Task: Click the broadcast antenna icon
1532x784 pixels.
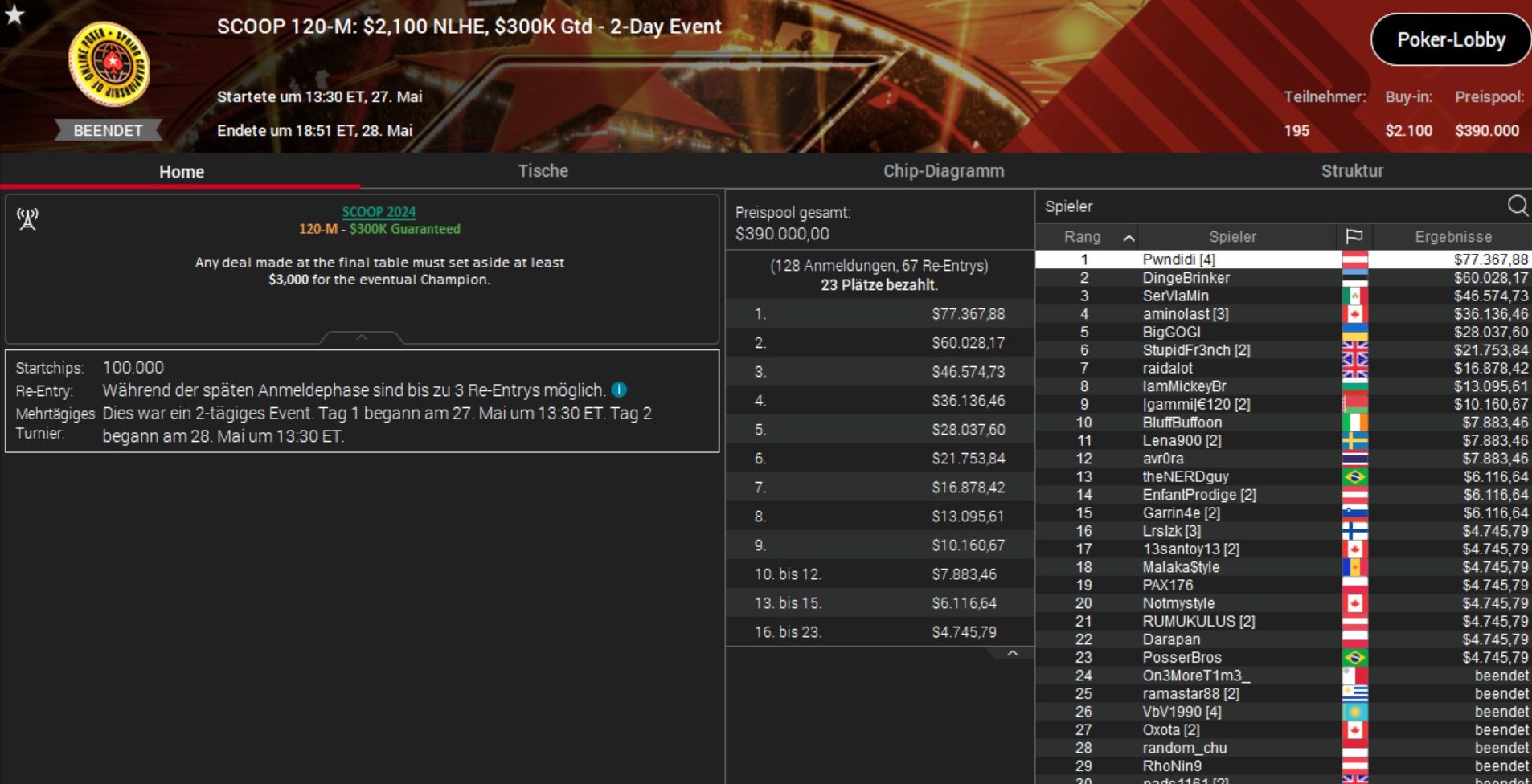Action: pyautogui.click(x=28, y=219)
